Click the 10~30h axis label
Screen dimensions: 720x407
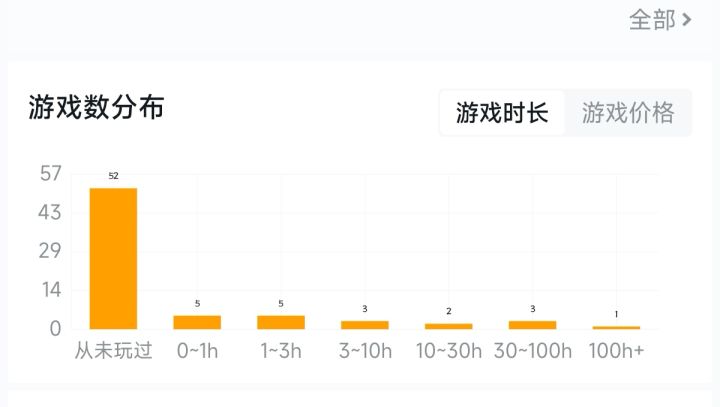448,351
